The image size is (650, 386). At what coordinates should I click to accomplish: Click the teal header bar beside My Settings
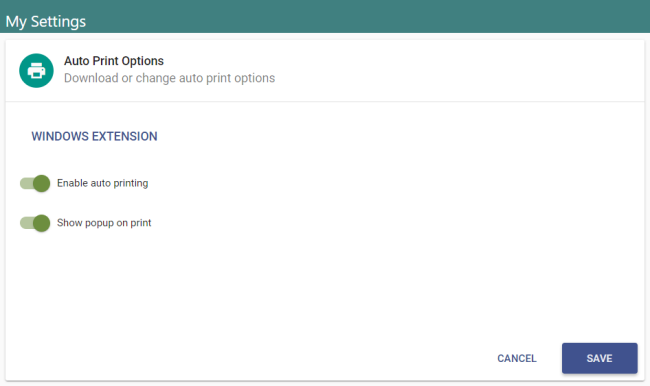(365, 17)
